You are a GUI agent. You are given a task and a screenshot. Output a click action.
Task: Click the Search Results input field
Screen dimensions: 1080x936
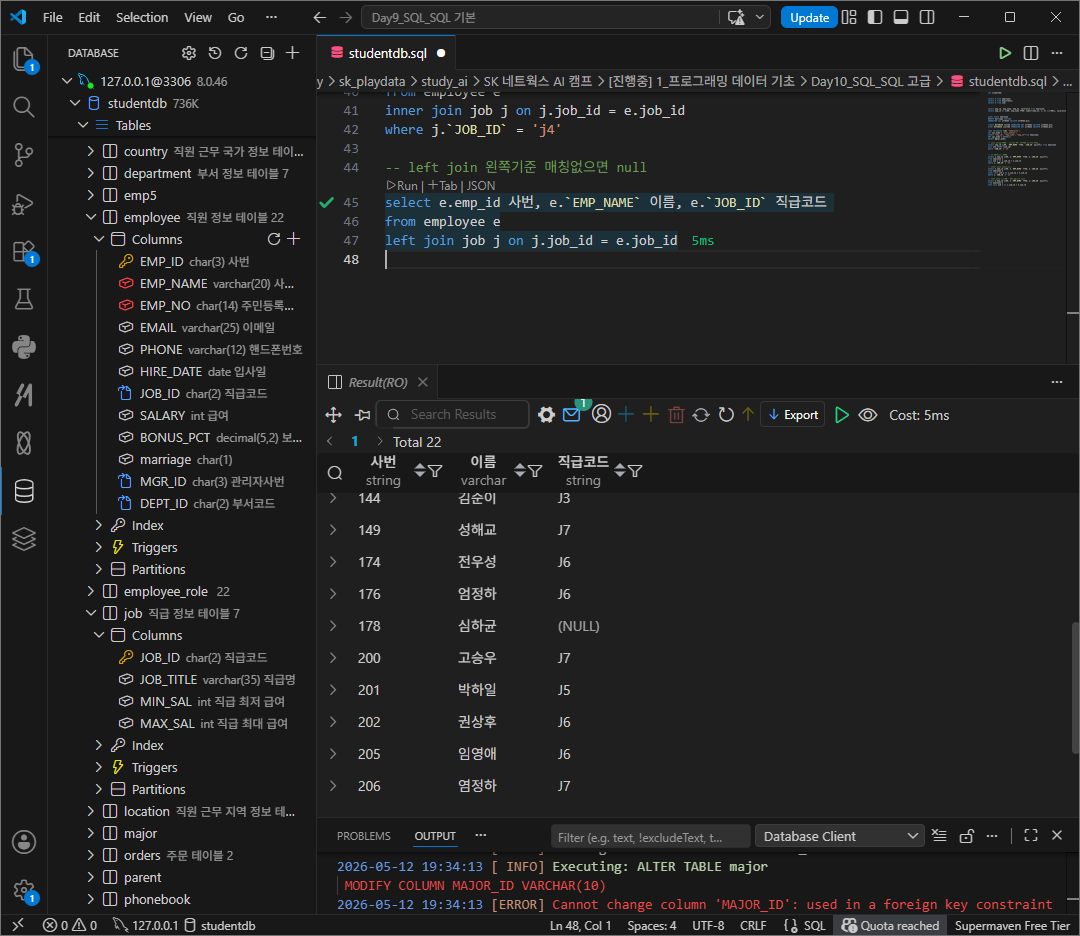coord(454,414)
